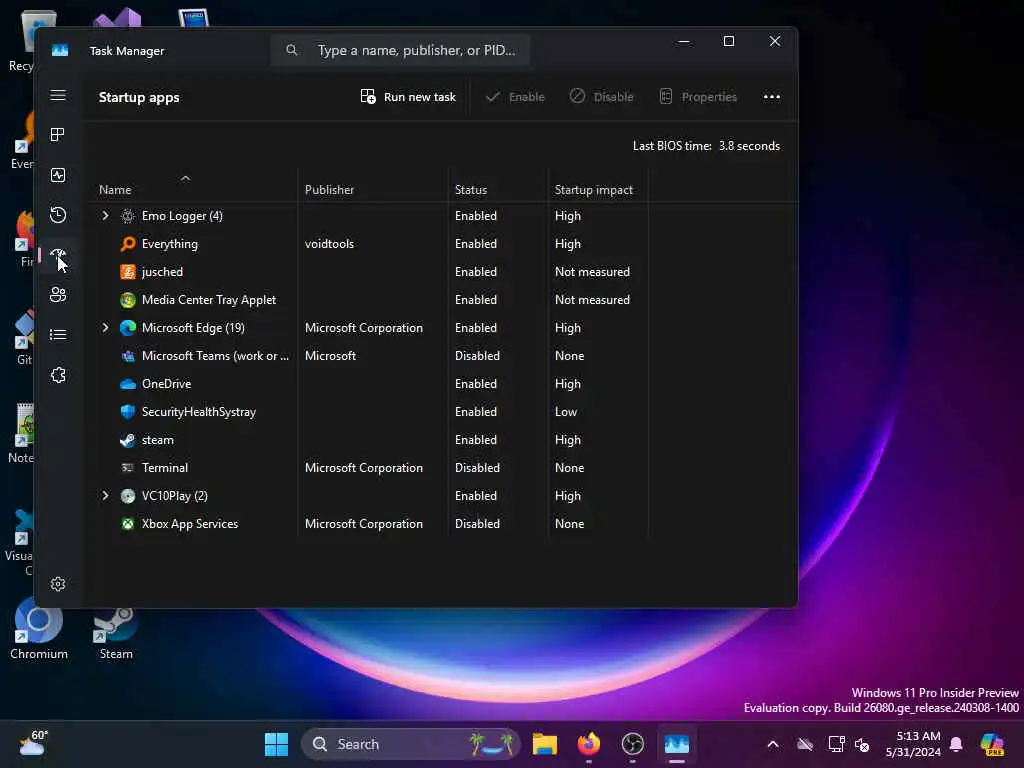Open the Performance page icon
Screen dimensions: 1024x768
(x=58, y=175)
